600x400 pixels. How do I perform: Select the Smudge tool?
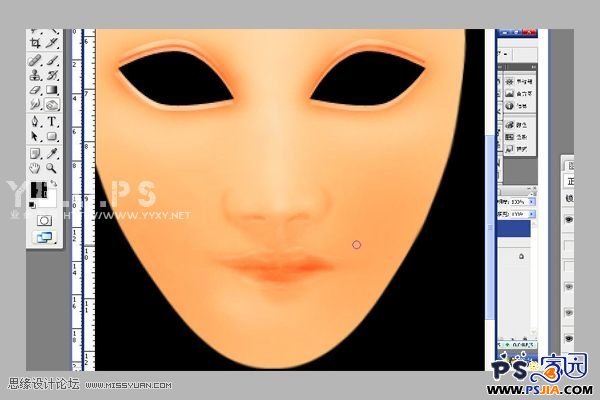pos(35,104)
